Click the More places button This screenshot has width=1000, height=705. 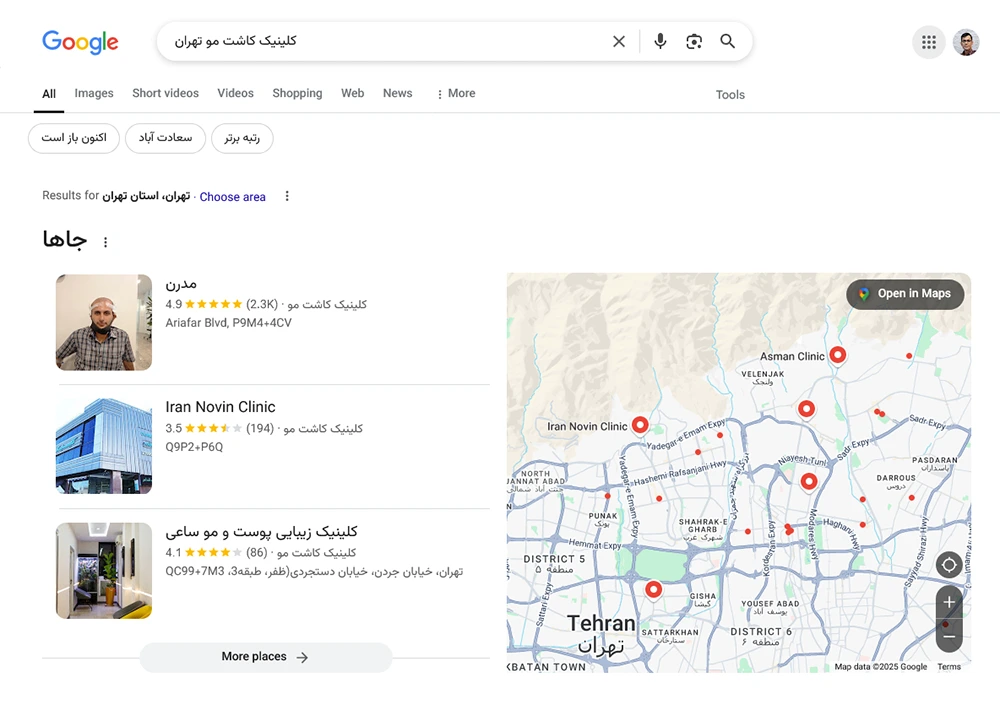265,657
